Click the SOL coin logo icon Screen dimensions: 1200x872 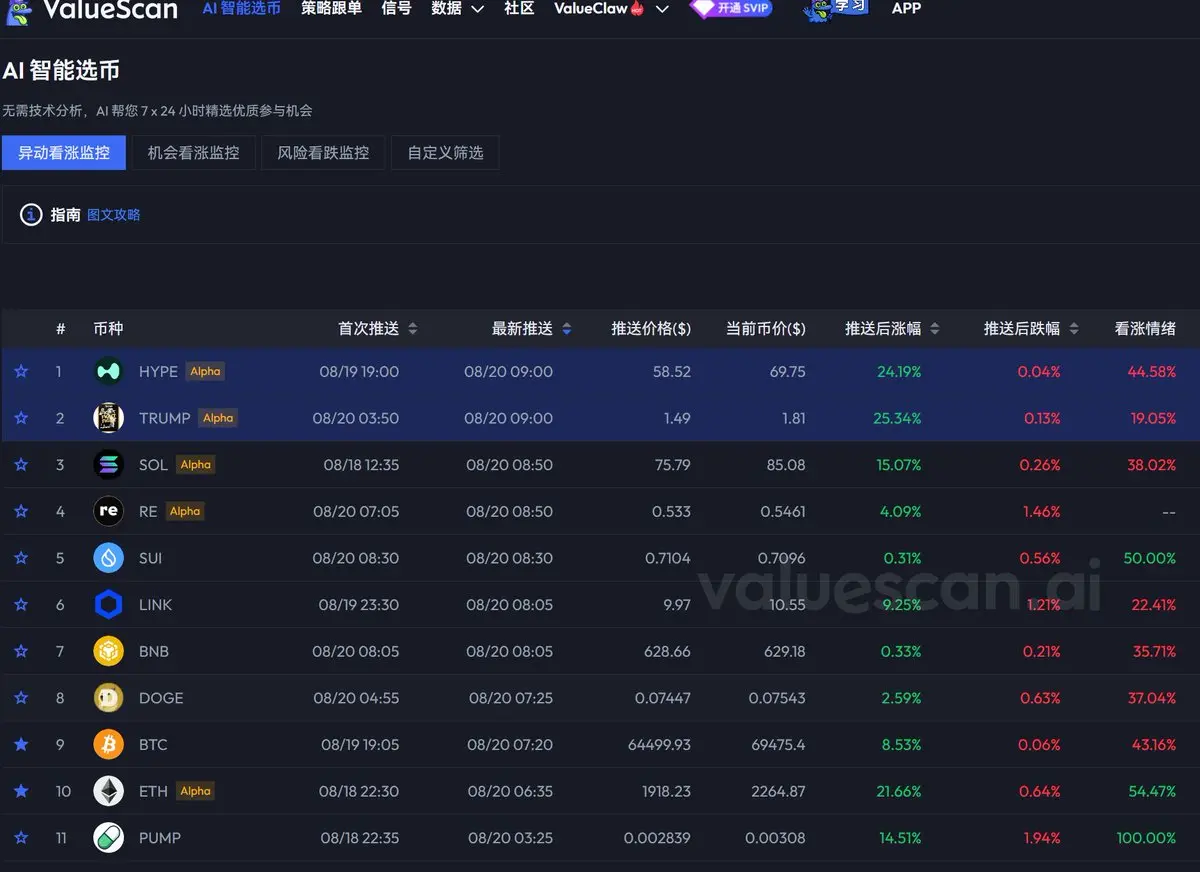point(109,465)
